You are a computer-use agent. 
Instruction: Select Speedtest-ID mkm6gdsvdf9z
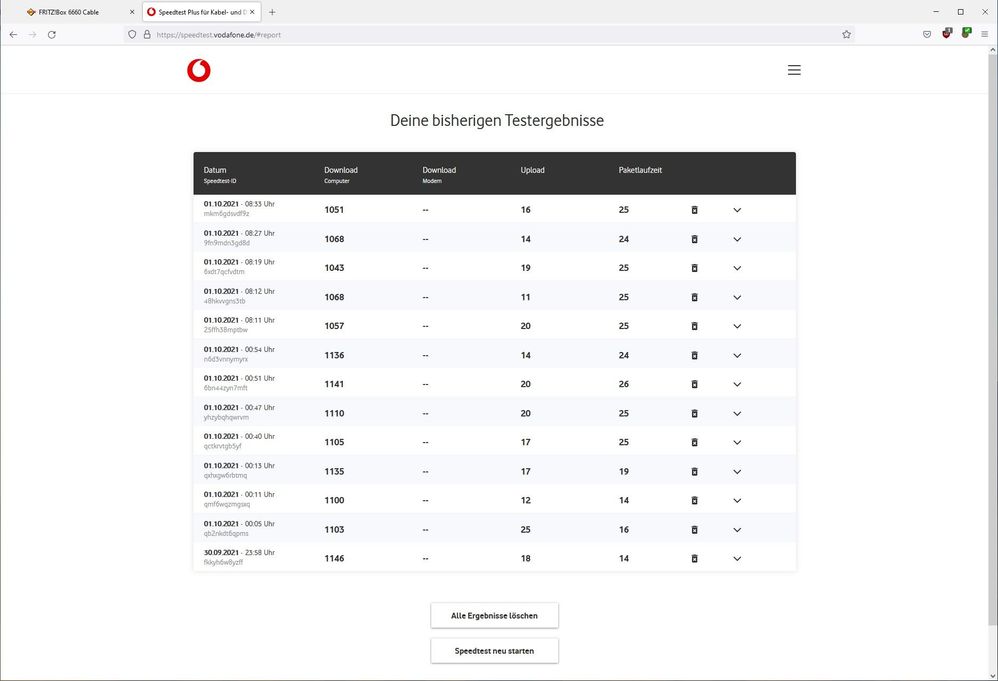(227, 214)
